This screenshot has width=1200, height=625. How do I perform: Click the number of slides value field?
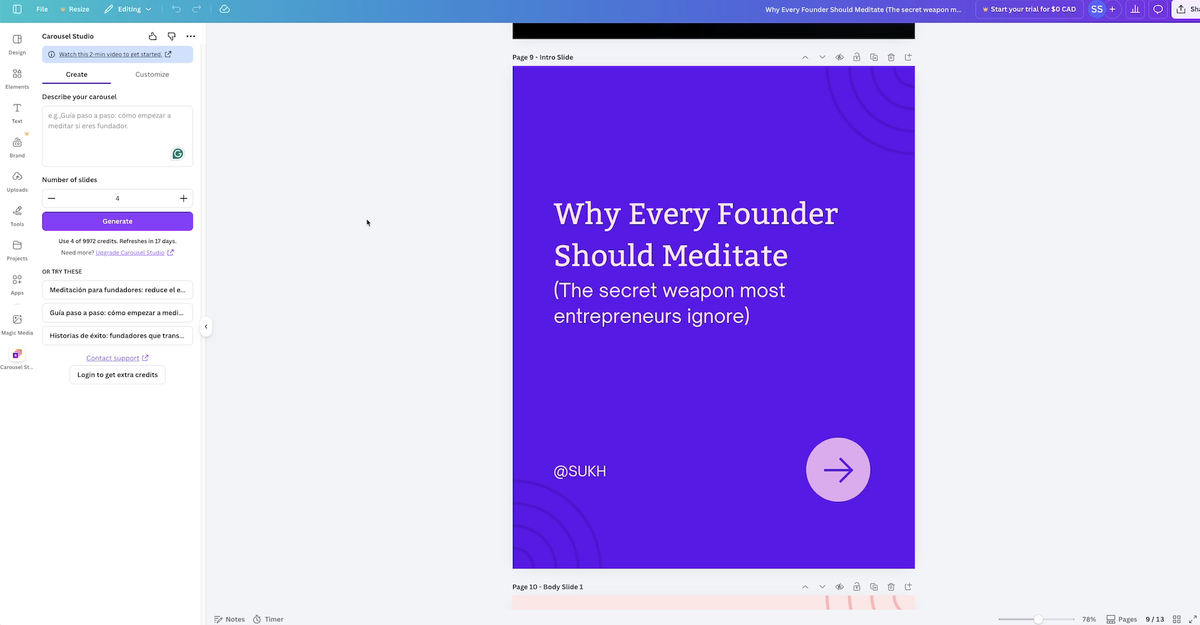click(117, 198)
